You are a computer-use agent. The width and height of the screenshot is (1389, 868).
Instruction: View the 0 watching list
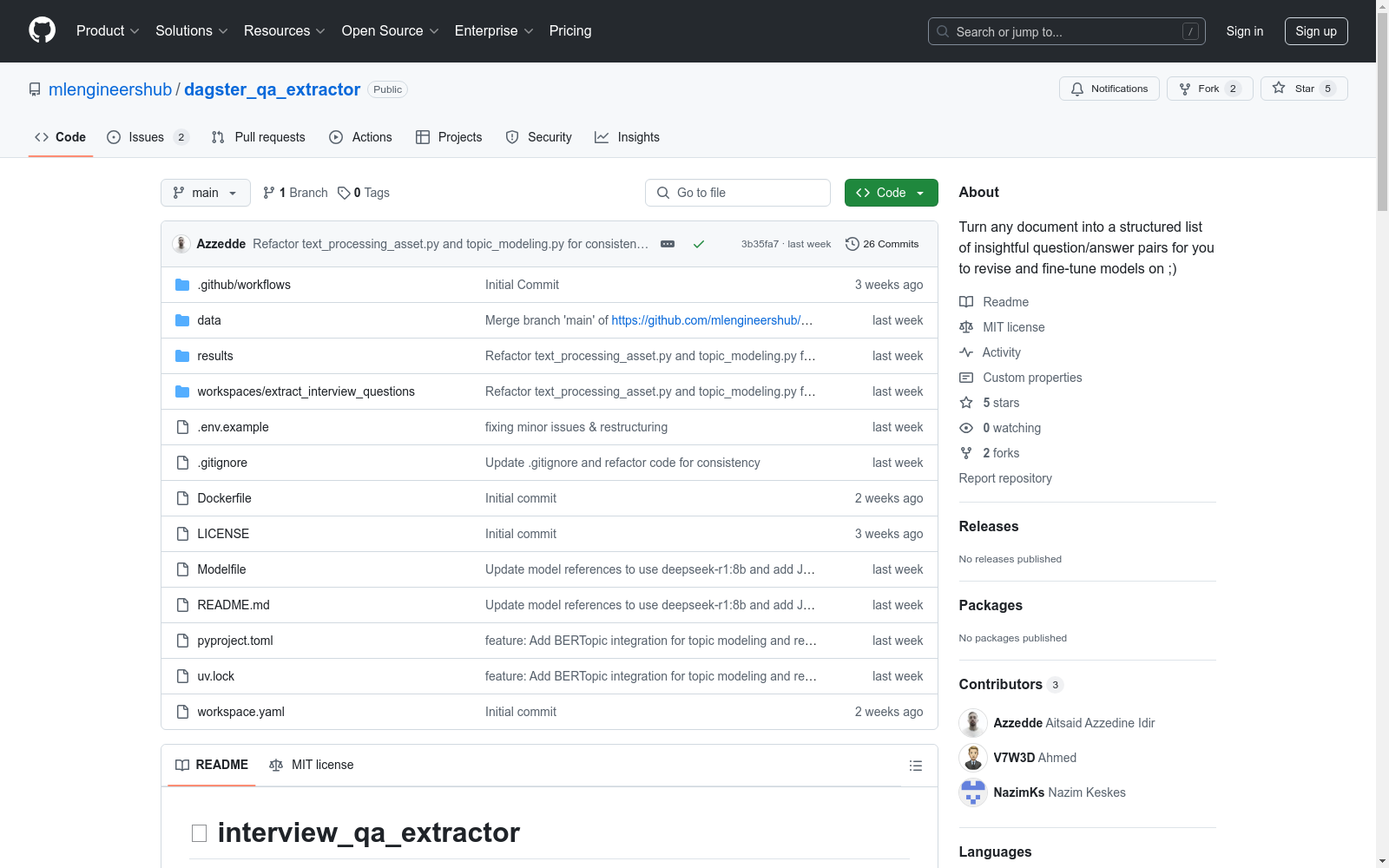click(x=1000, y=428)
